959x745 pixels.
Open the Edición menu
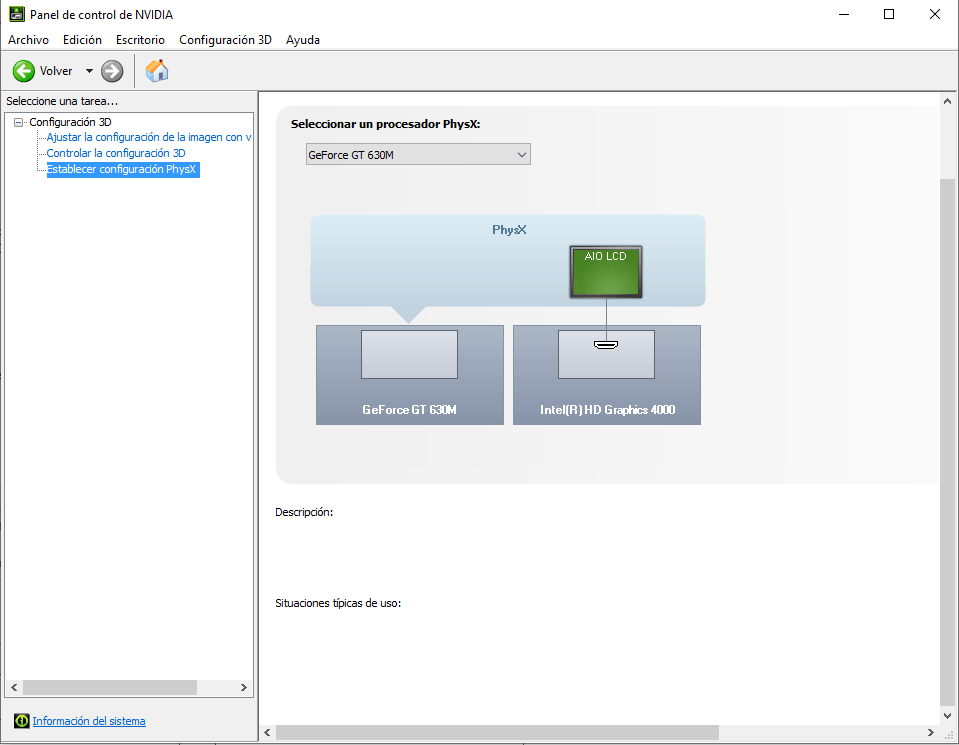pos(83,40)
